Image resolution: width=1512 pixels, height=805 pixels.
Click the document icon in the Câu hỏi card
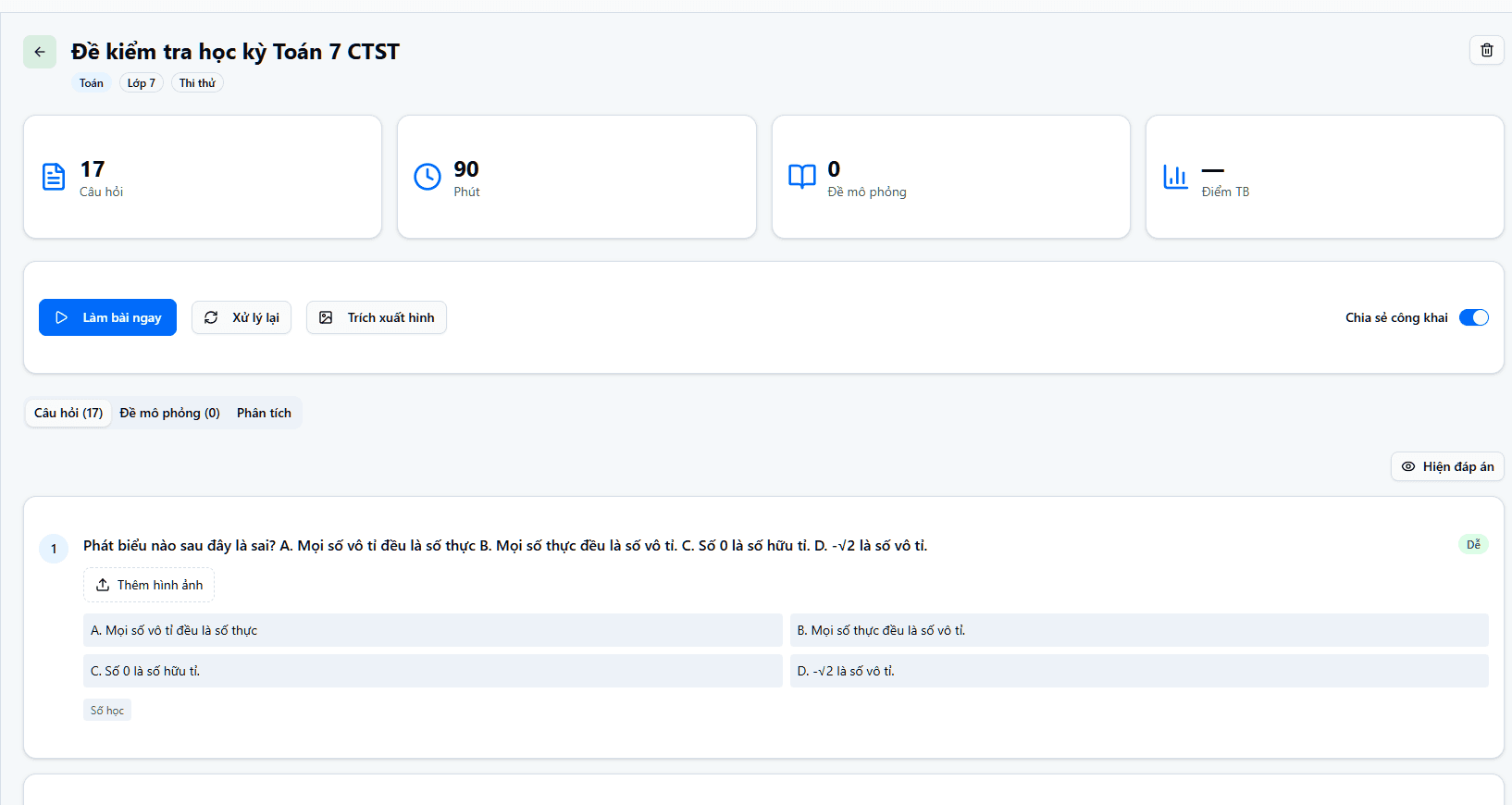pos(54,177)
